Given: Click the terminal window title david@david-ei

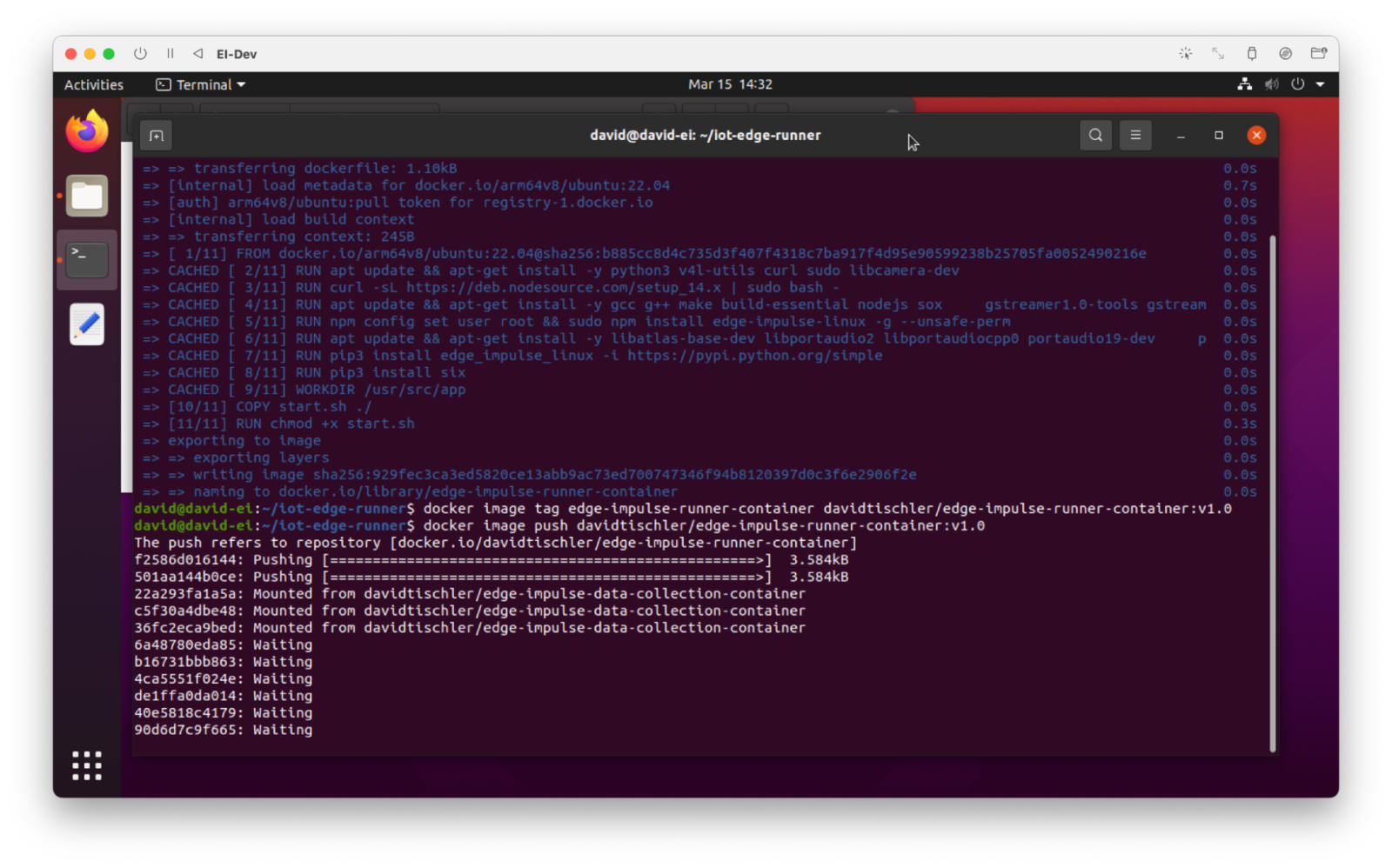Looking at the screenshot, I should click(x=706, y=136).
